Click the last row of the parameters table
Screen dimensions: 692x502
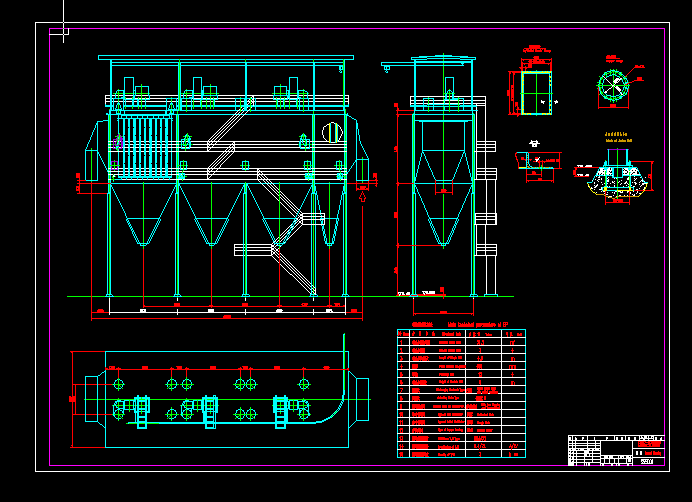click(x=460, y=453)
